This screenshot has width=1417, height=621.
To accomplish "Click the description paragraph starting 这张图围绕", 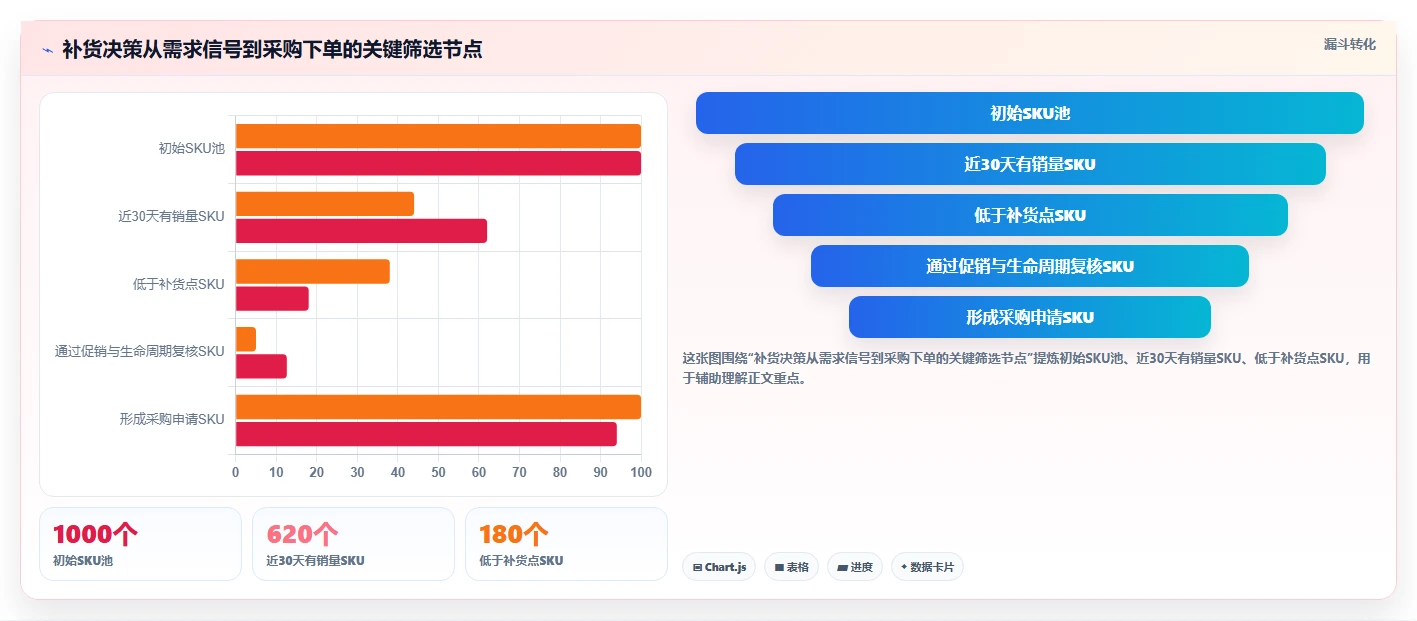I will (1027, 368).
